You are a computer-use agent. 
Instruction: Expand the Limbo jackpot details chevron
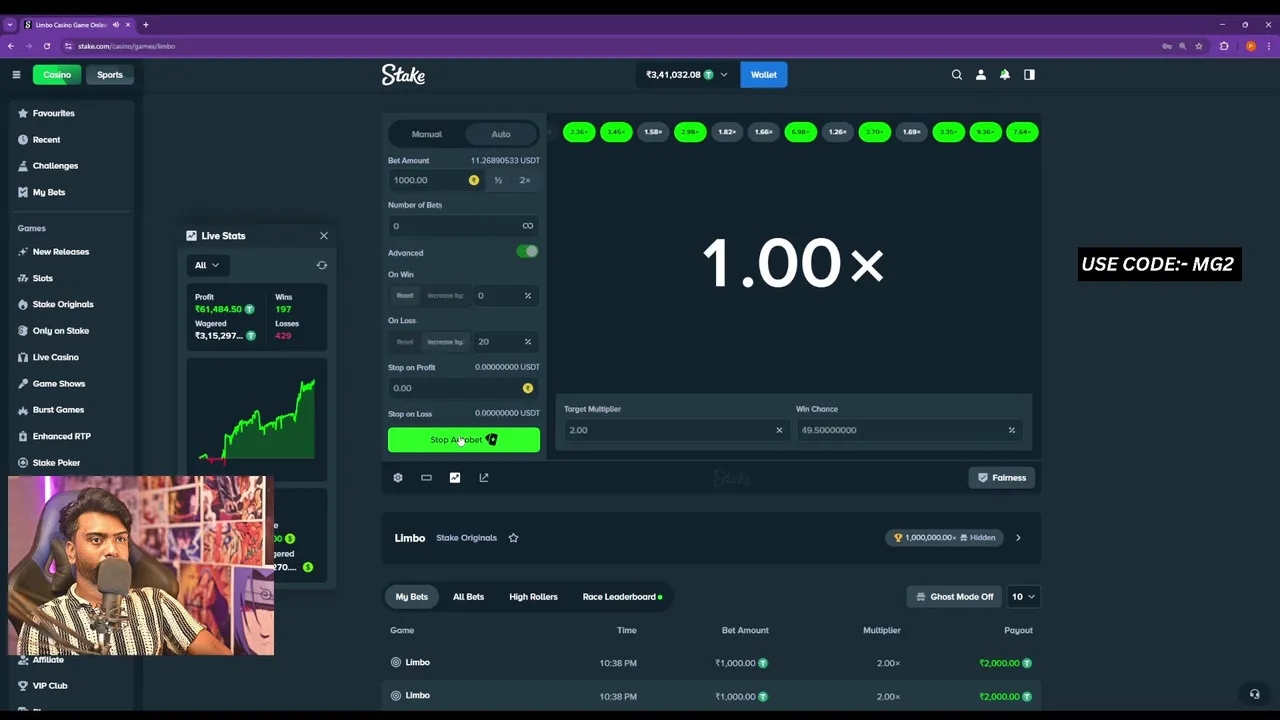coord(1018,538)
